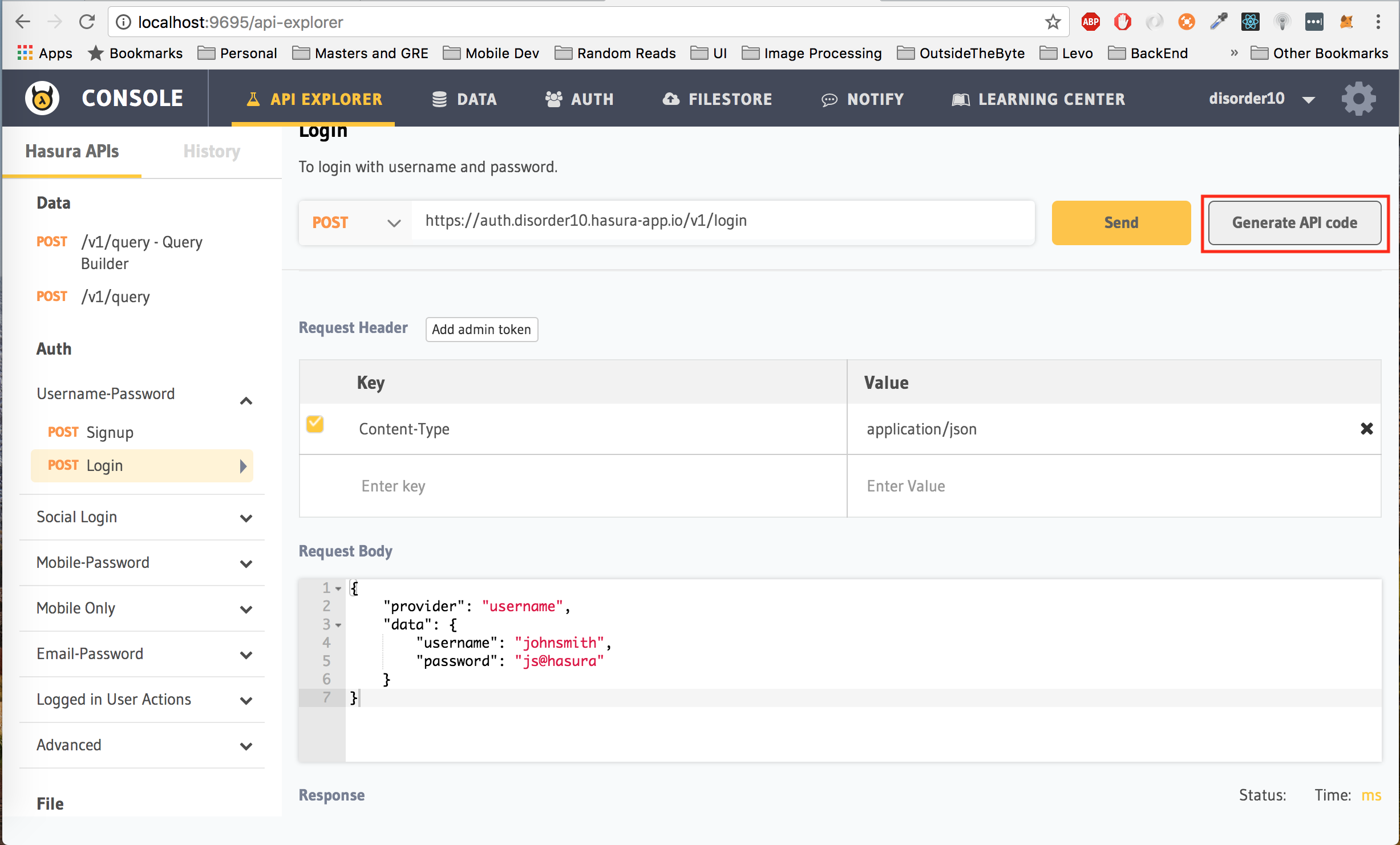1400x845 pixels.
Task: Remove the Content-Type header with X
Action: [x=1366, y=428]
